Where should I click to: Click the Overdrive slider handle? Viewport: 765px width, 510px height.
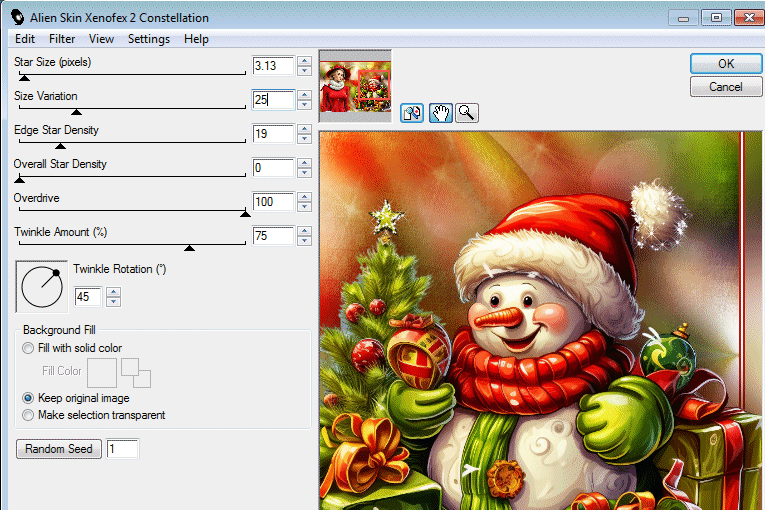pyautogui.click(x=245, y=214)
